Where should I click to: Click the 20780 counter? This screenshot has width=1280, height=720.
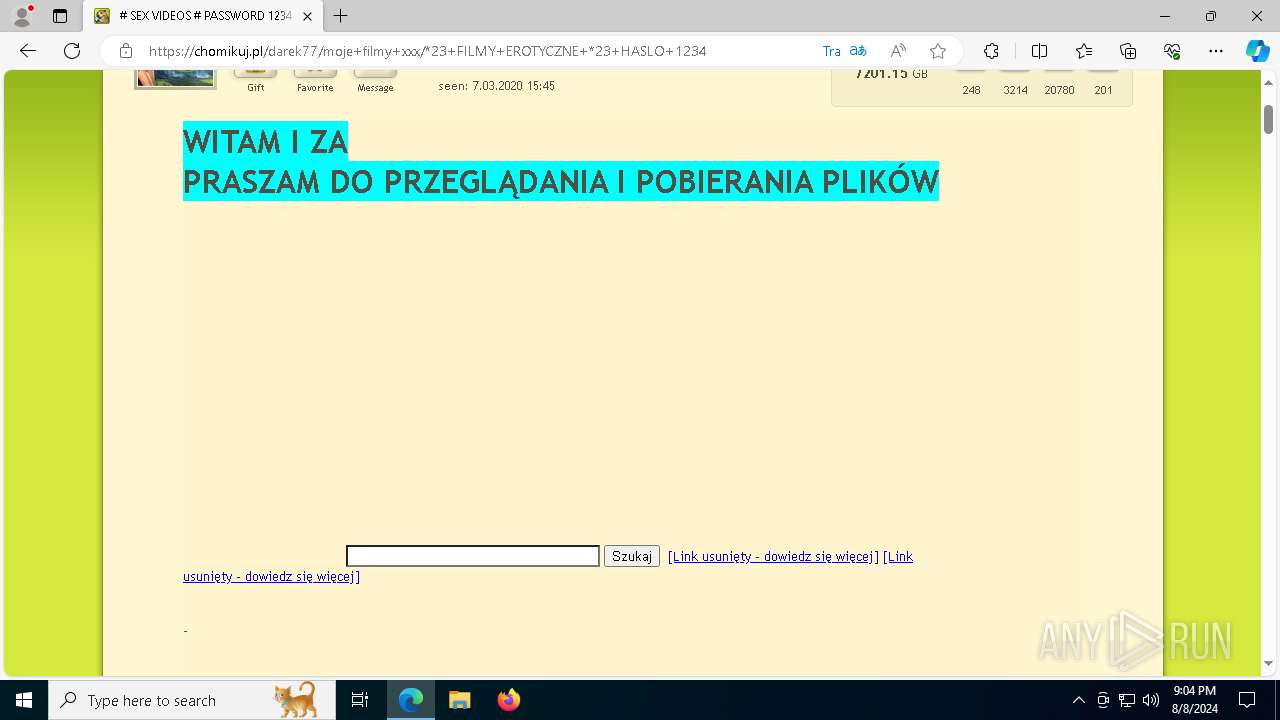[1059, 90]
